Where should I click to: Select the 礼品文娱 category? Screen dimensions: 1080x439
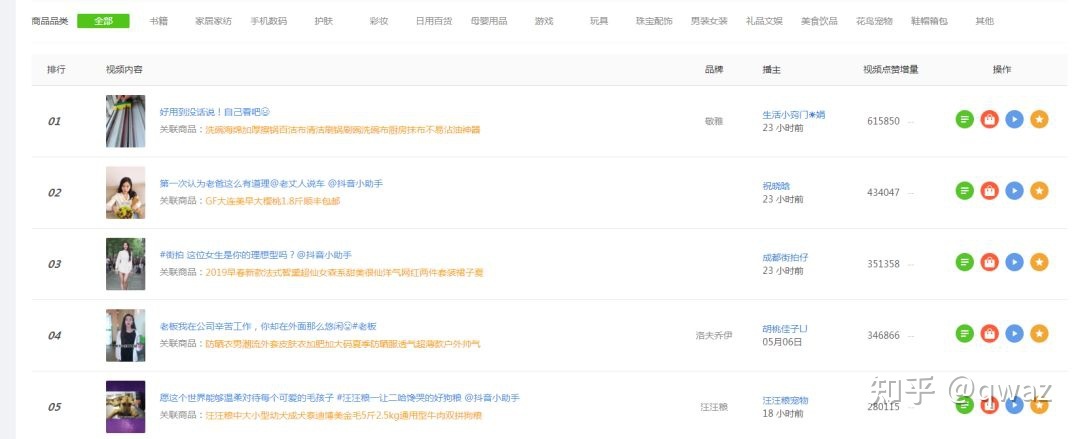765,21
